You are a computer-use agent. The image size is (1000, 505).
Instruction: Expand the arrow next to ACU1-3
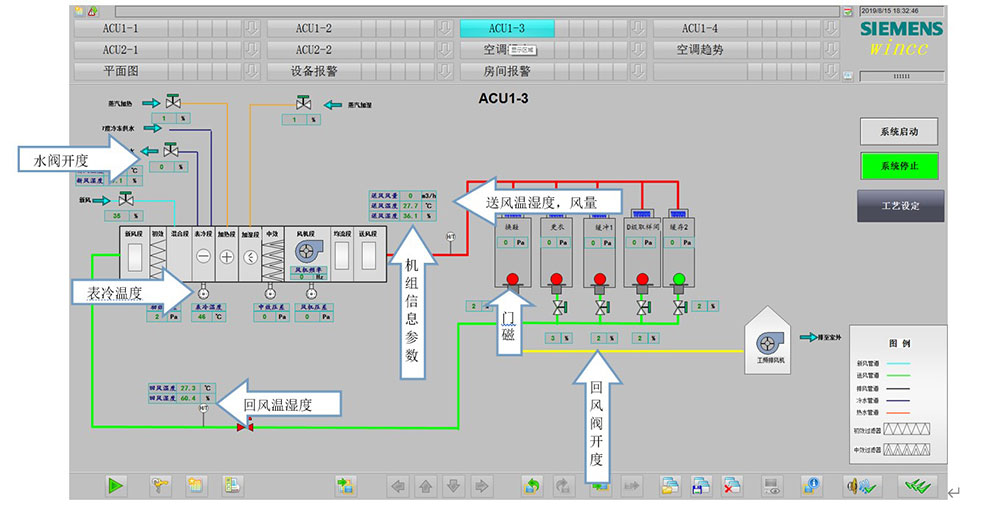point(638,28)
